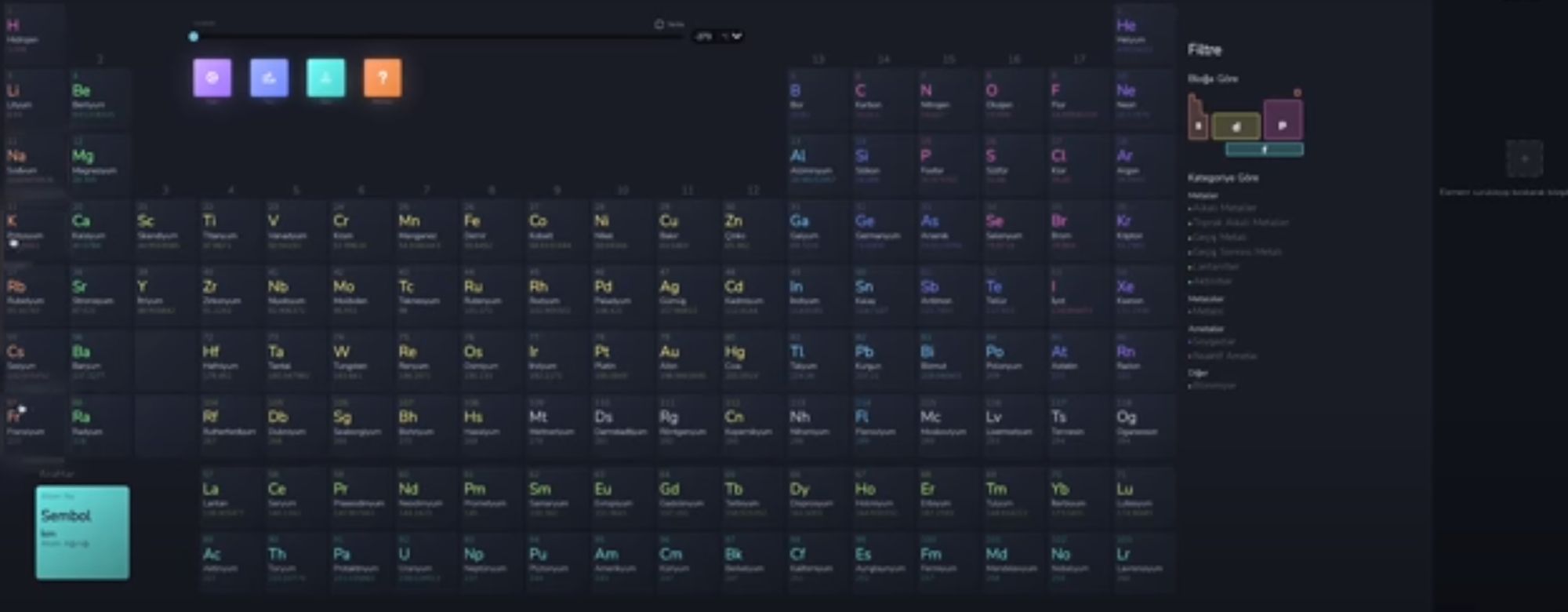
Task: Filter by Lantanitler category
Action: (x=1217, y=267)
